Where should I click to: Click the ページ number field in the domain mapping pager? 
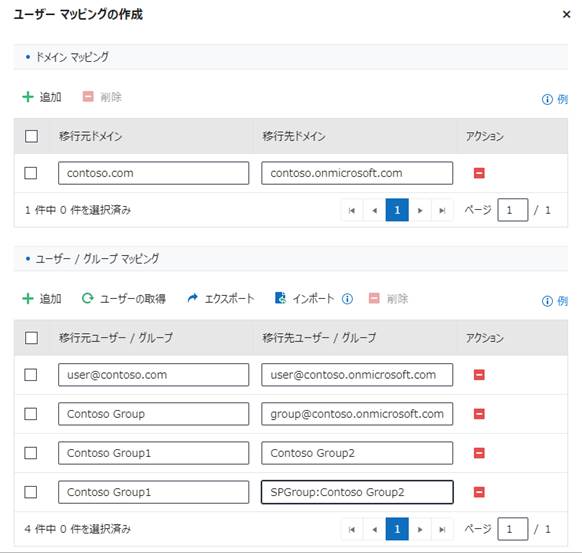[x=513, y=210]
